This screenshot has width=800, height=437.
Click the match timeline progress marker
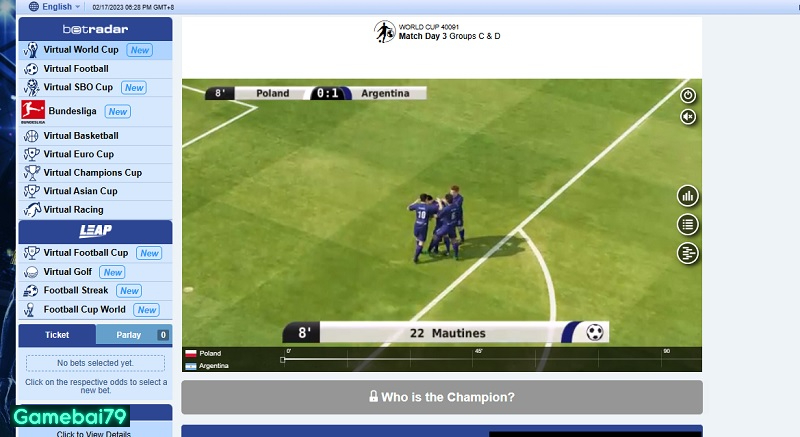point(283,359)
